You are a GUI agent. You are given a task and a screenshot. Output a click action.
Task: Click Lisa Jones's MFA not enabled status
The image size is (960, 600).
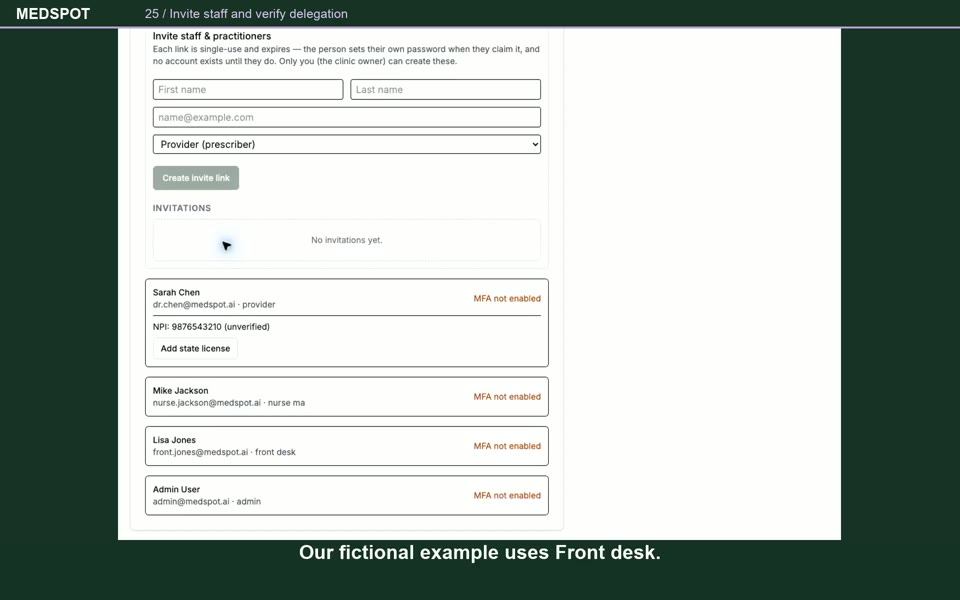507,446
